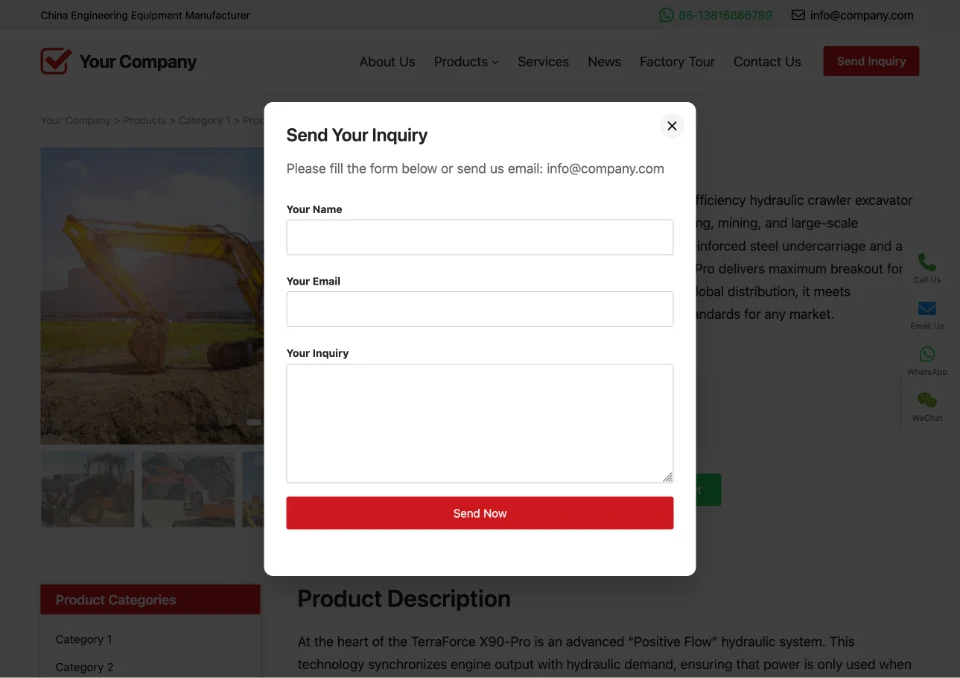
Task: Open the About Us menu item
Action: [x=387, y=62]
